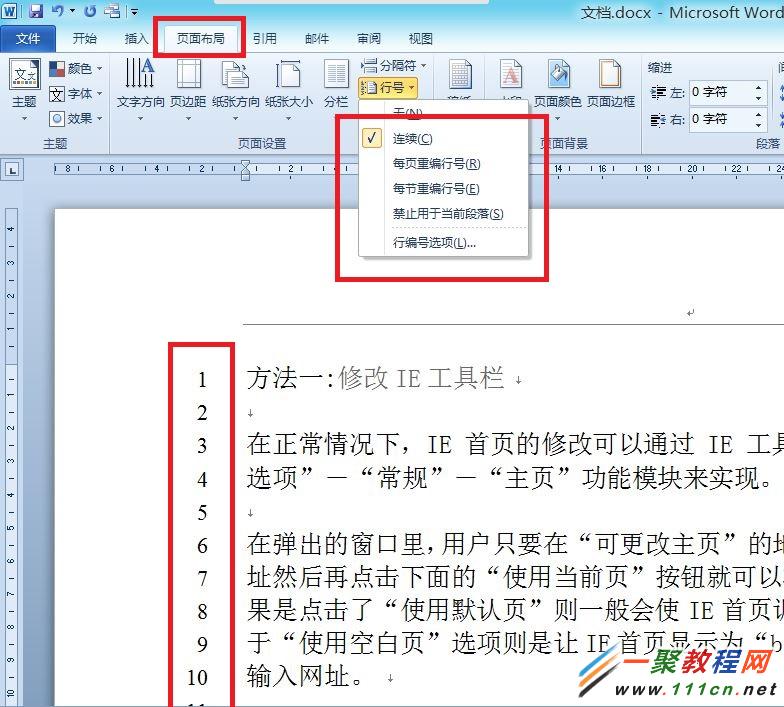Open theme Colors (颜色) menu
The image size is (784, 707).
pos(76,68)
